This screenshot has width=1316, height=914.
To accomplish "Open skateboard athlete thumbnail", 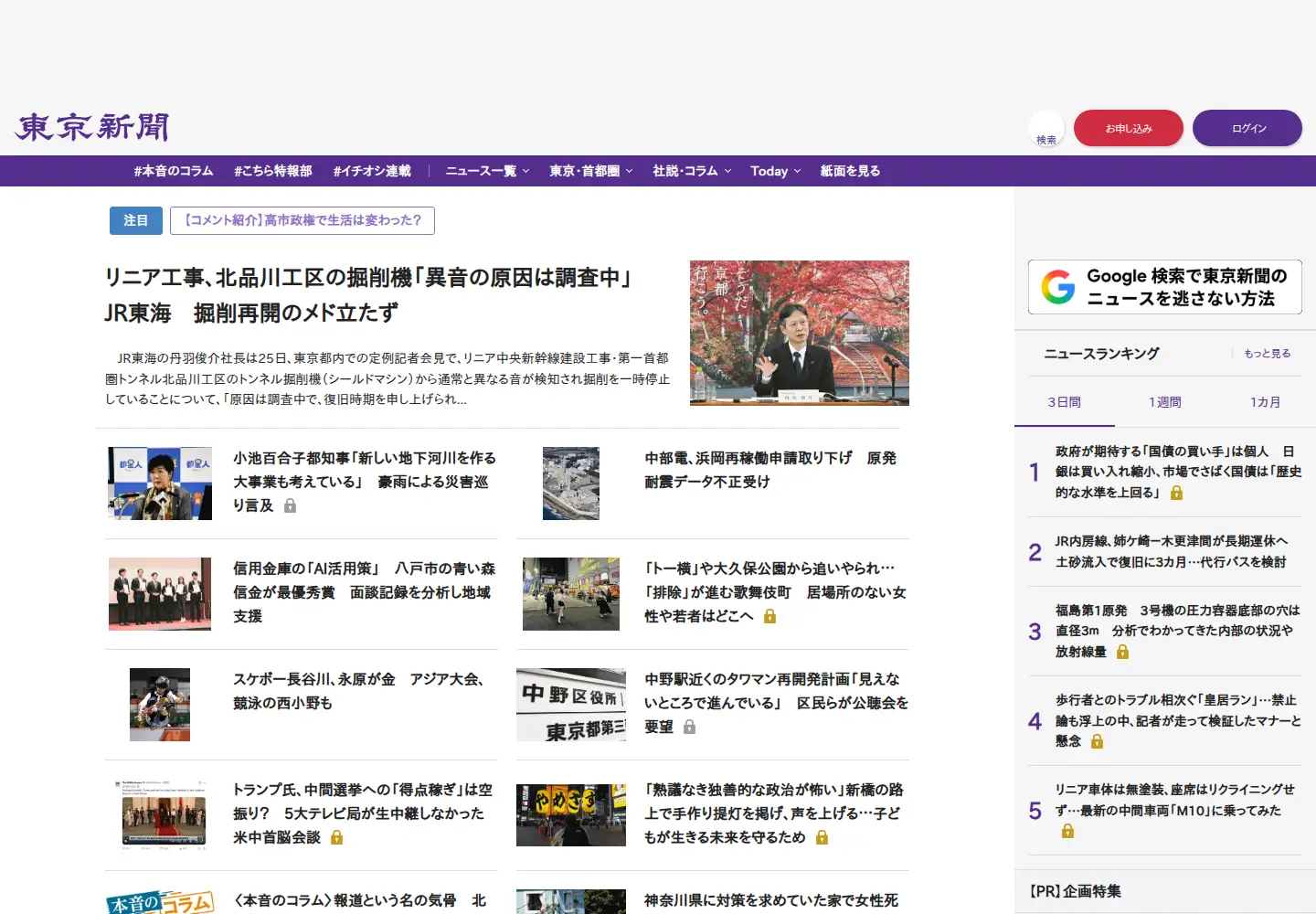I will click(160, 705).
